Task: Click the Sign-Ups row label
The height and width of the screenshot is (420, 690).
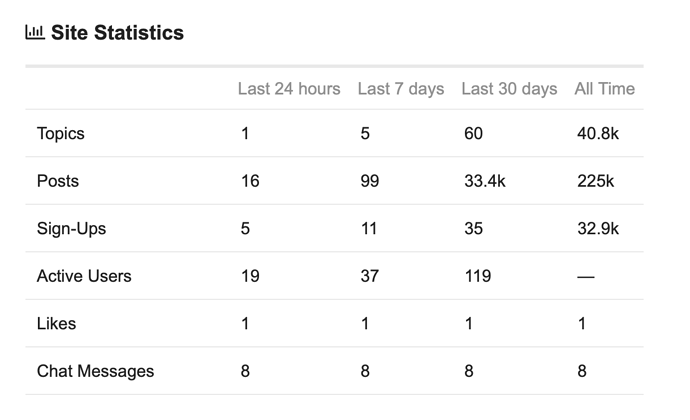Action: (71, 228)
